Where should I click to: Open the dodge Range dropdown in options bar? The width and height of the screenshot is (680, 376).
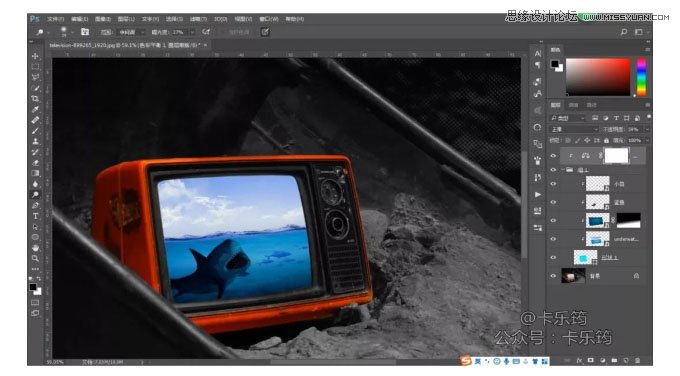132,32
